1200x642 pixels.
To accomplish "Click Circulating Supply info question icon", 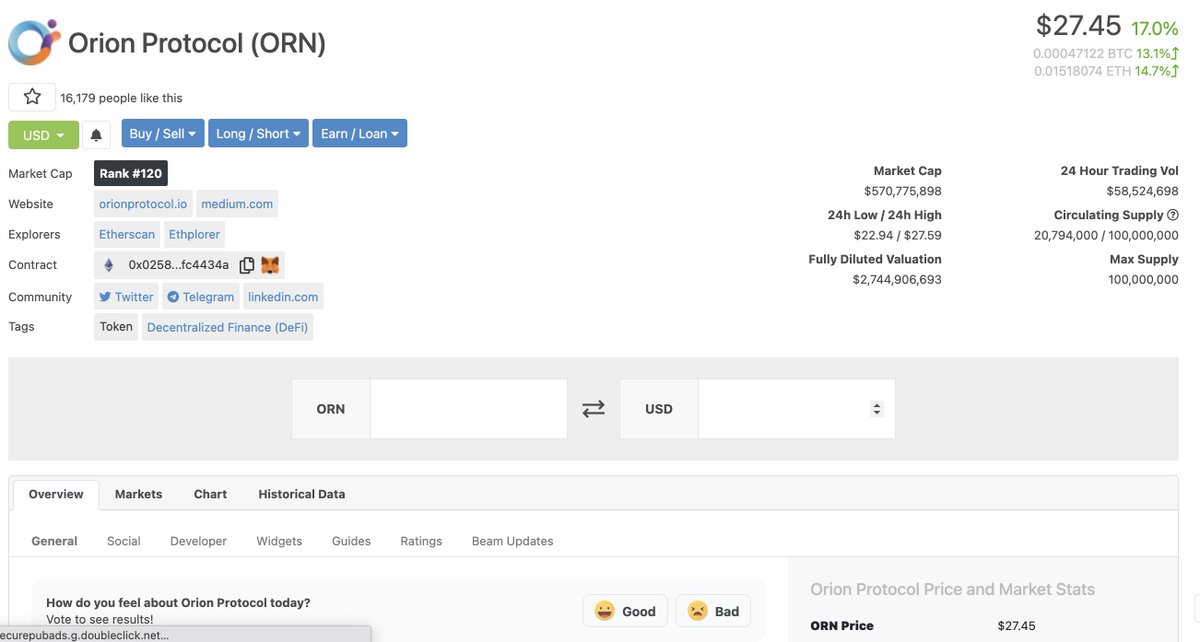I will click(x=1172, y=215).
